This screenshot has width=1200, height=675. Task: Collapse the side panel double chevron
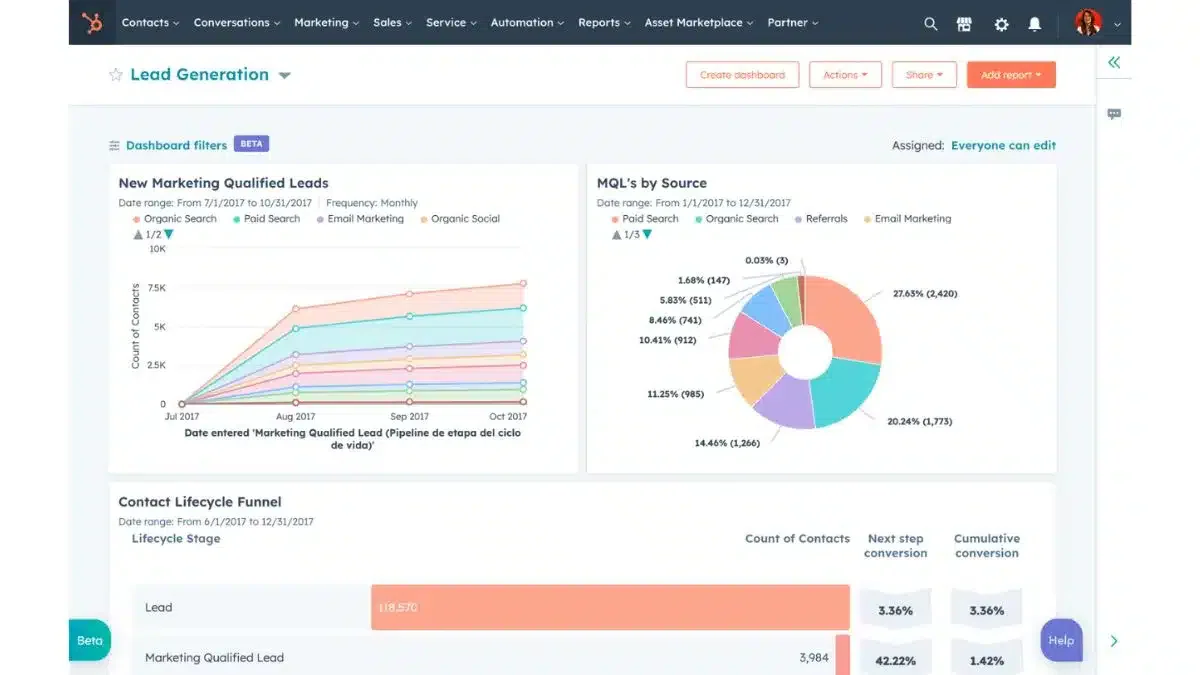tap(1114, 62)
